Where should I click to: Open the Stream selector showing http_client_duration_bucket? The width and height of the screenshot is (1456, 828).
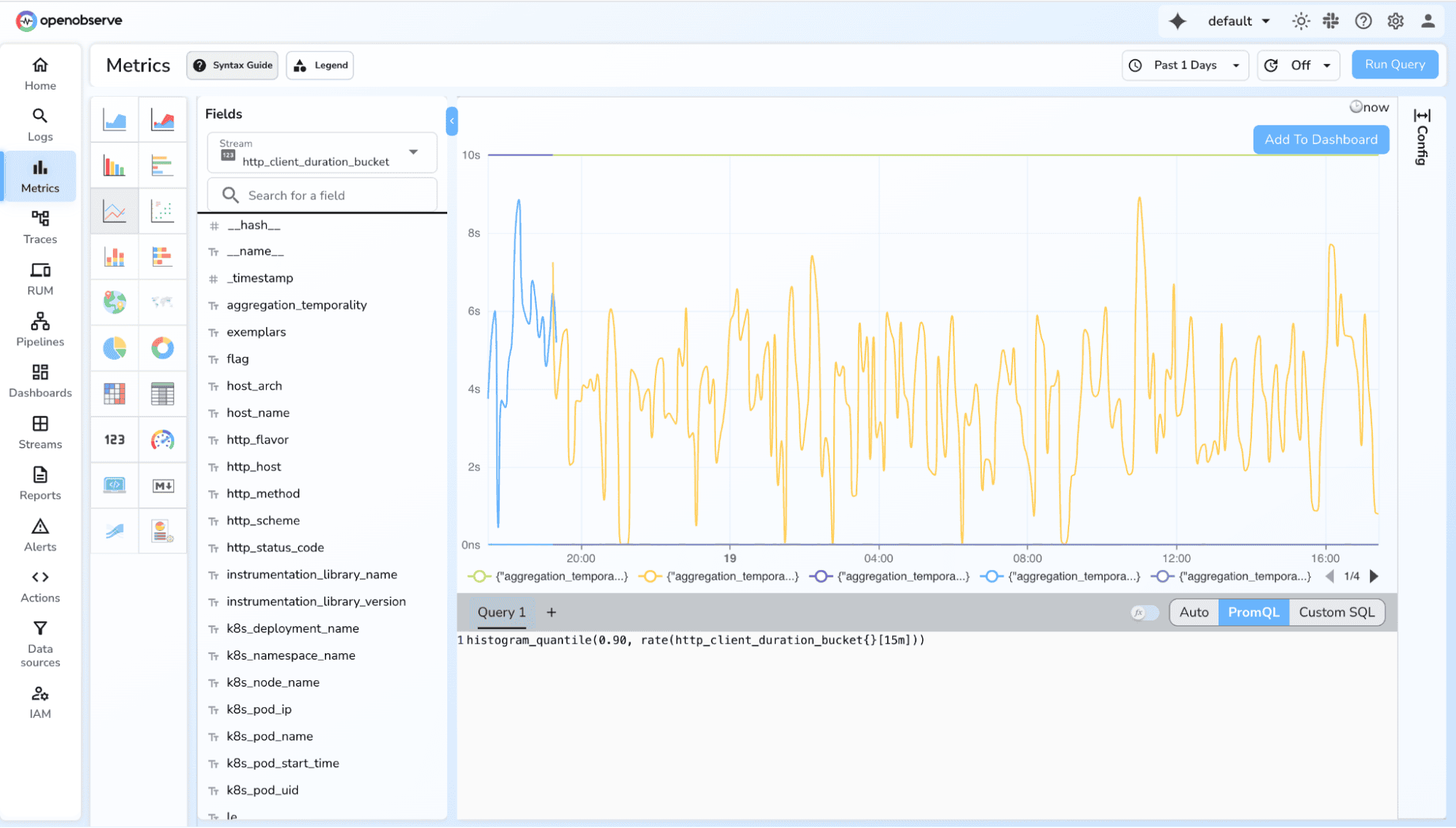[321, 153]
